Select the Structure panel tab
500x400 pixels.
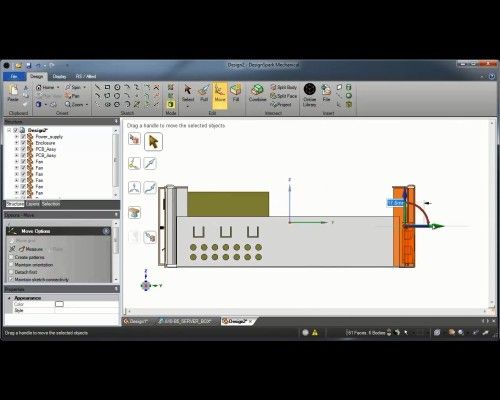[15, 204]
